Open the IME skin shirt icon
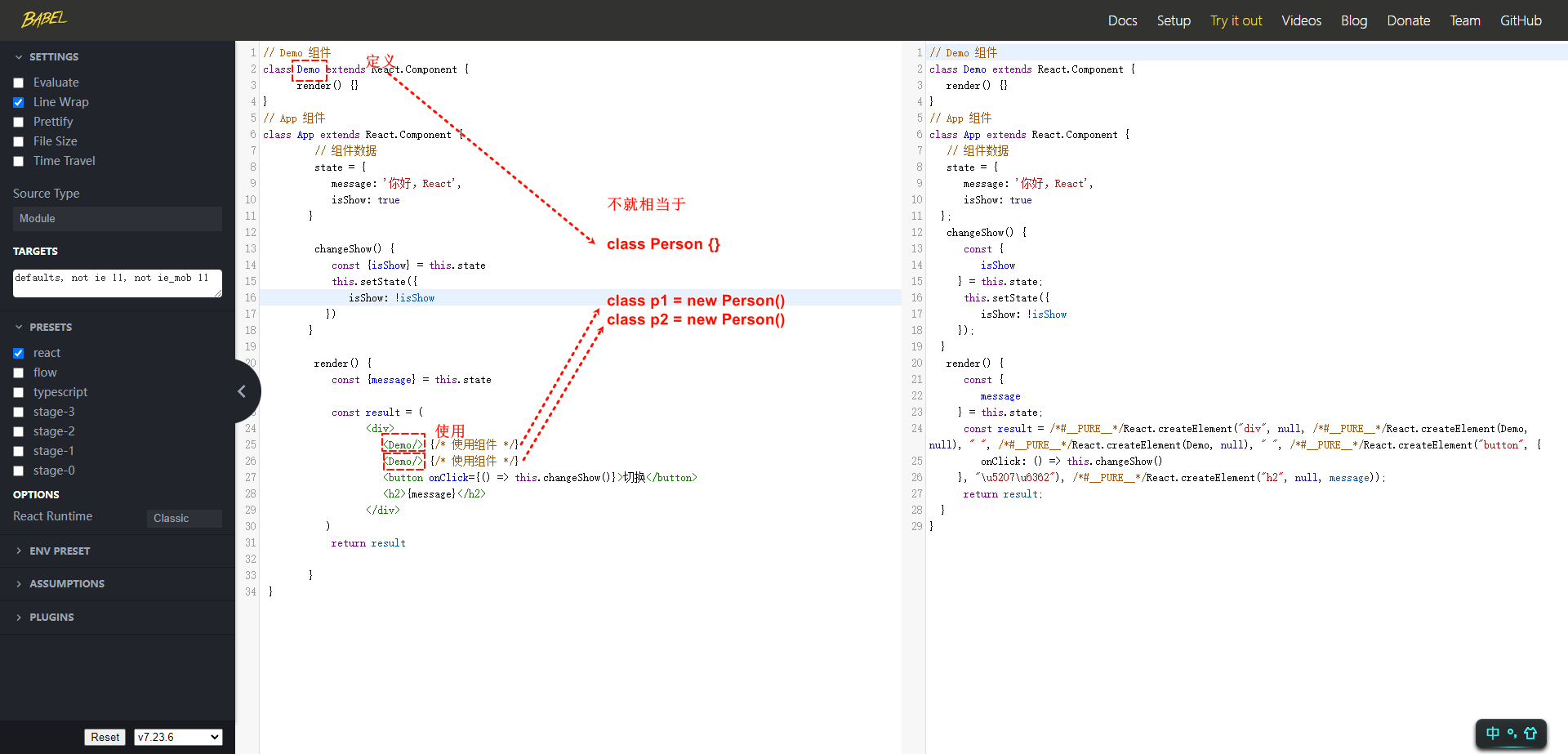Viewport: 1568px width, 754px height. tap(1530, 734)
